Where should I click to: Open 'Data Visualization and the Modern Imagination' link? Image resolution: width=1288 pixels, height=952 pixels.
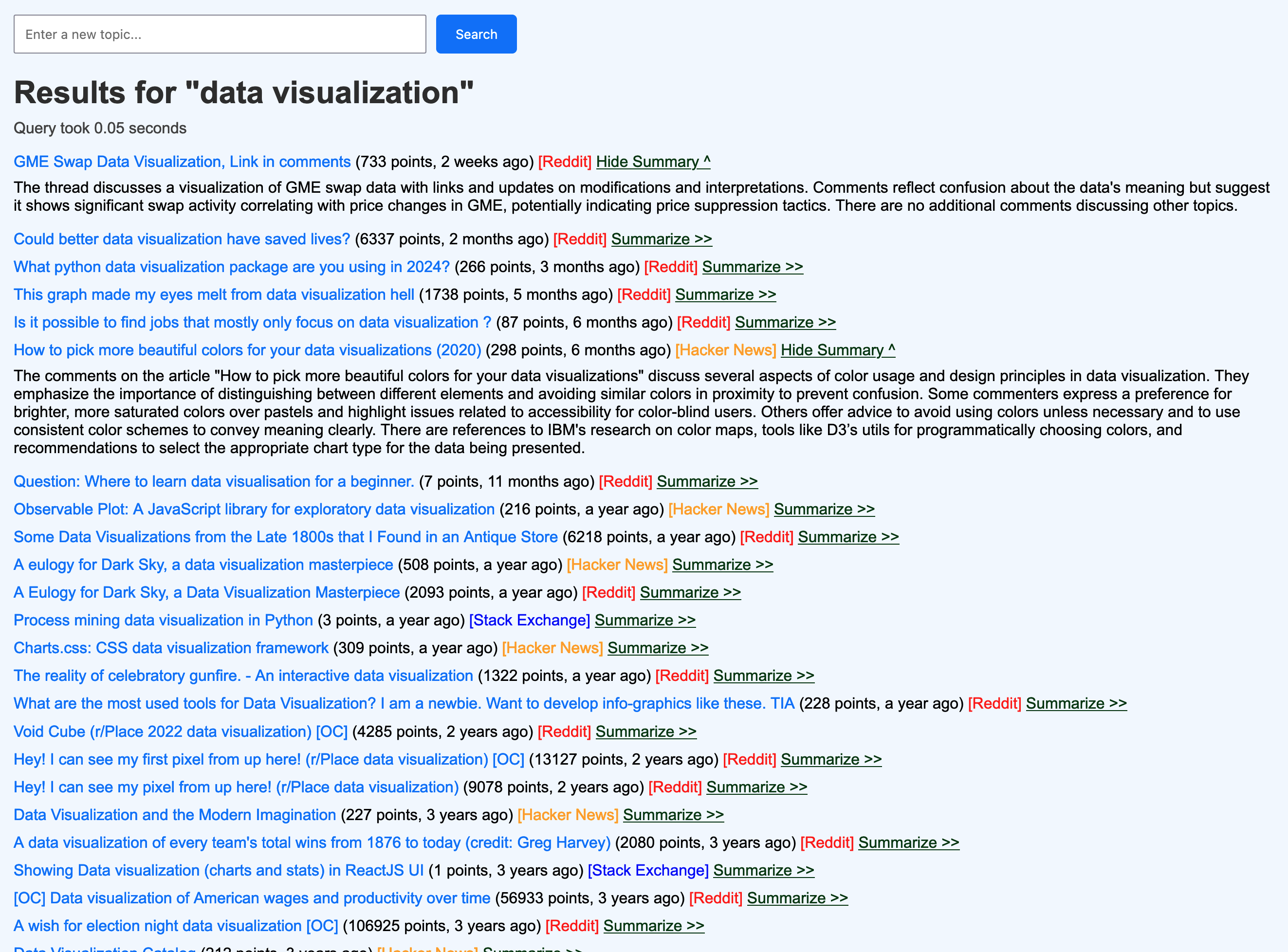point(175,815)
